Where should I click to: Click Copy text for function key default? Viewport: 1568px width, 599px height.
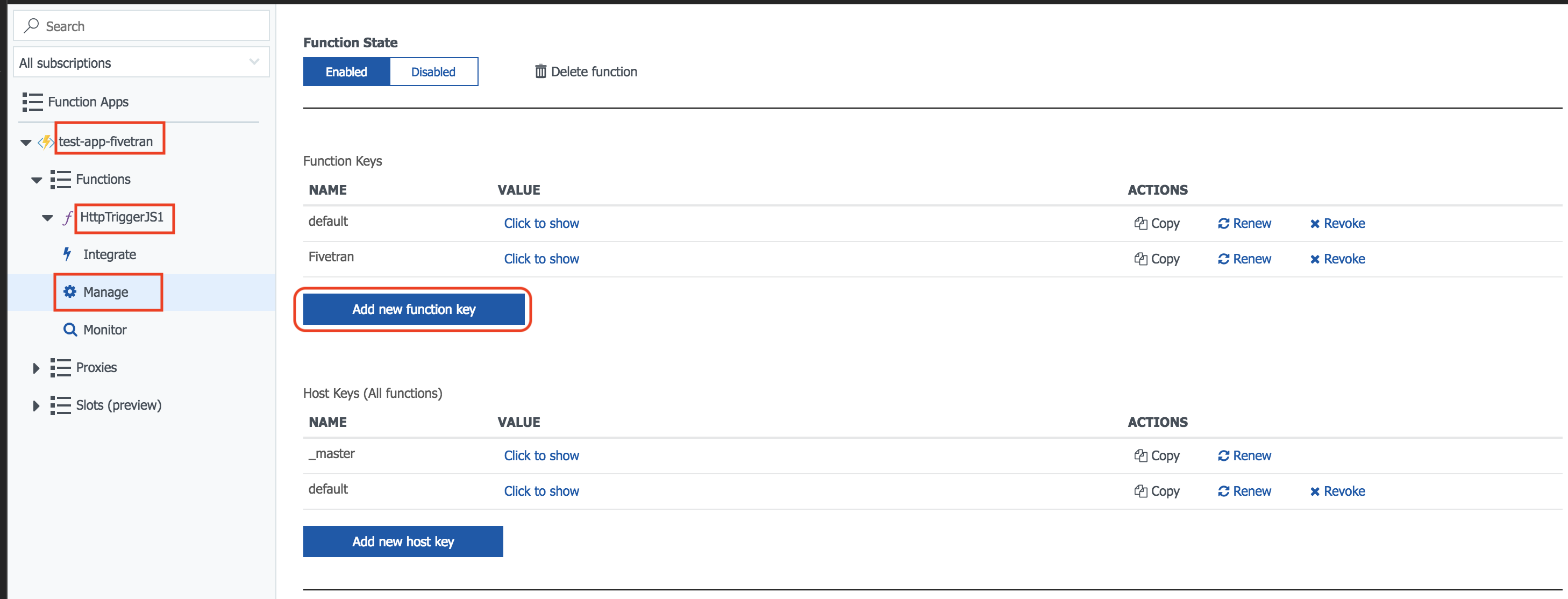pos(1165,223)
